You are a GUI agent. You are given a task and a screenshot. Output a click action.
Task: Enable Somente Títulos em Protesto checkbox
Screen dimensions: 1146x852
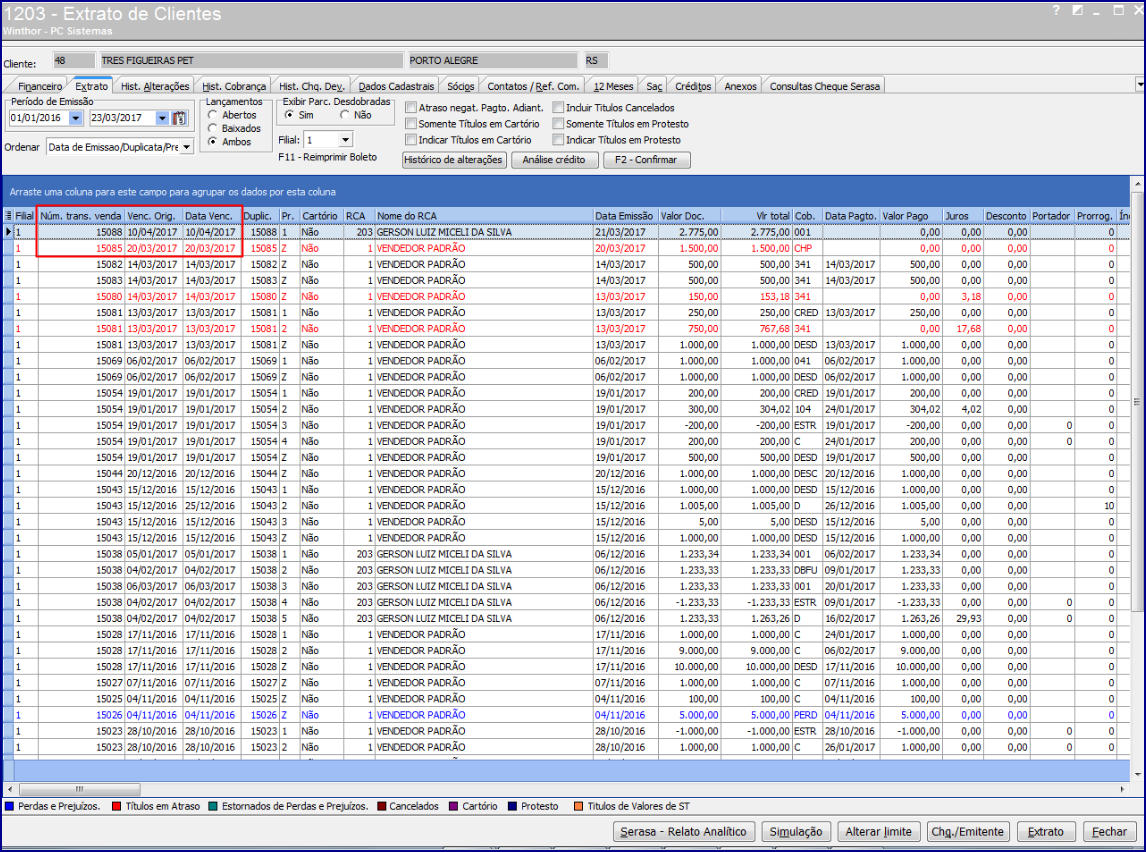tap(558, 123)
